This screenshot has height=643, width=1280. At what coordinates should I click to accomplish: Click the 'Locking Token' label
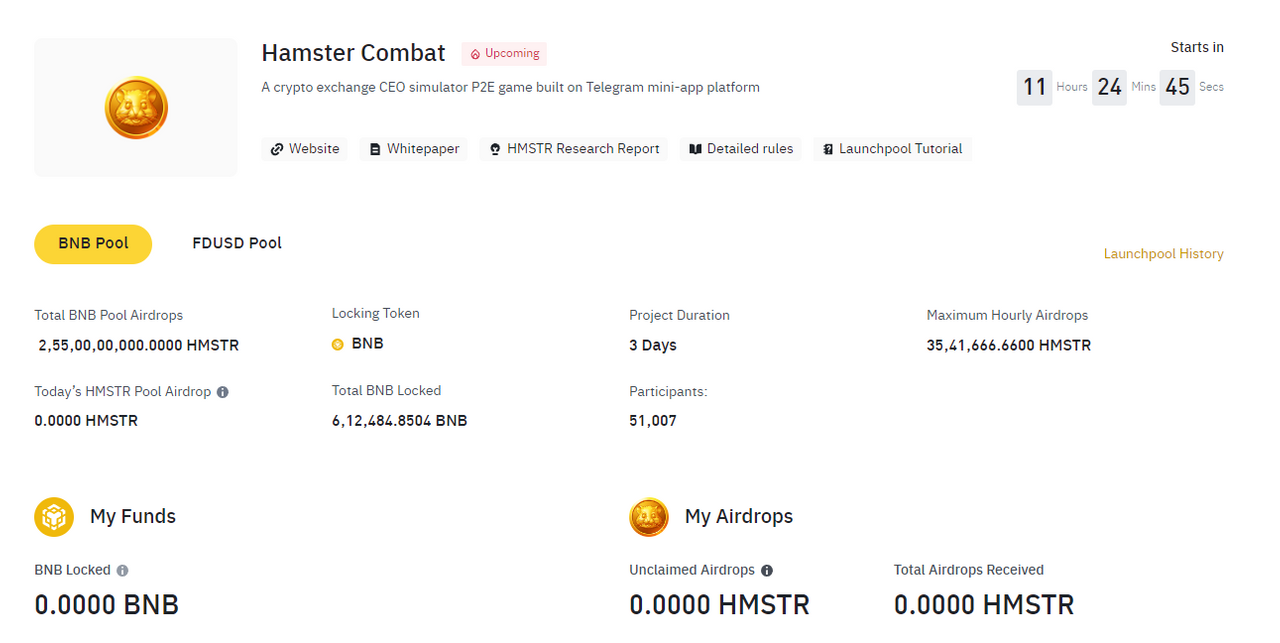(376, 313)
